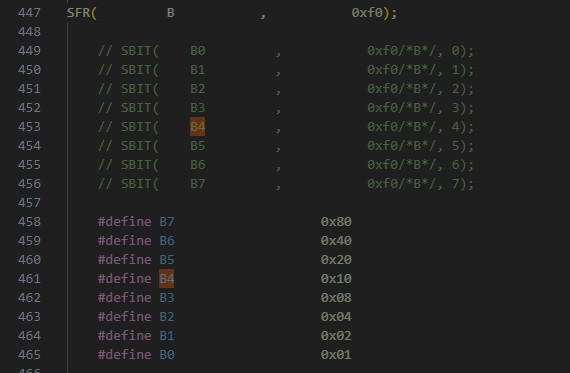Click line number 461 in gutter
570x373 pixels.
pyautogui.click(x=29, y=279)
